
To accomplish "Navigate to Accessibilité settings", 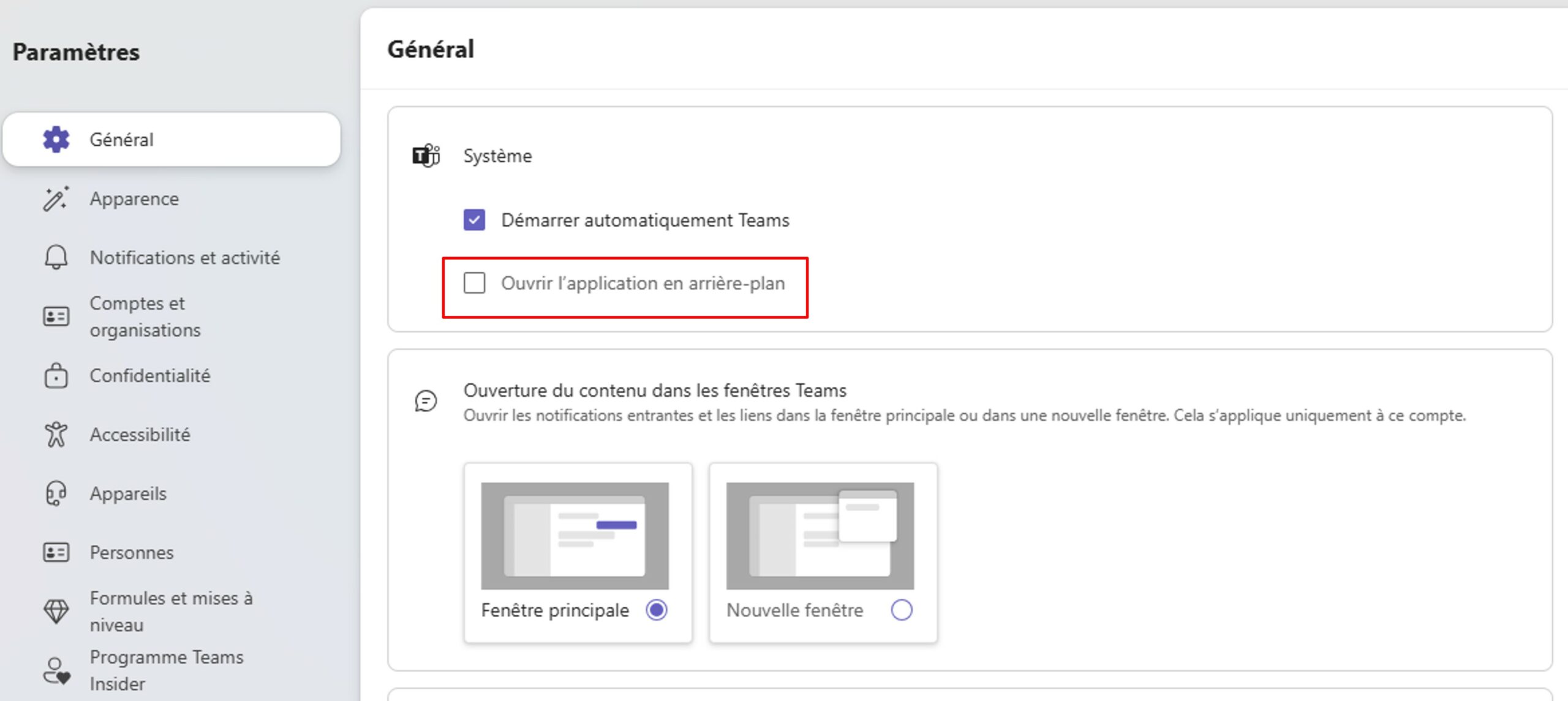I will [171, 435].
